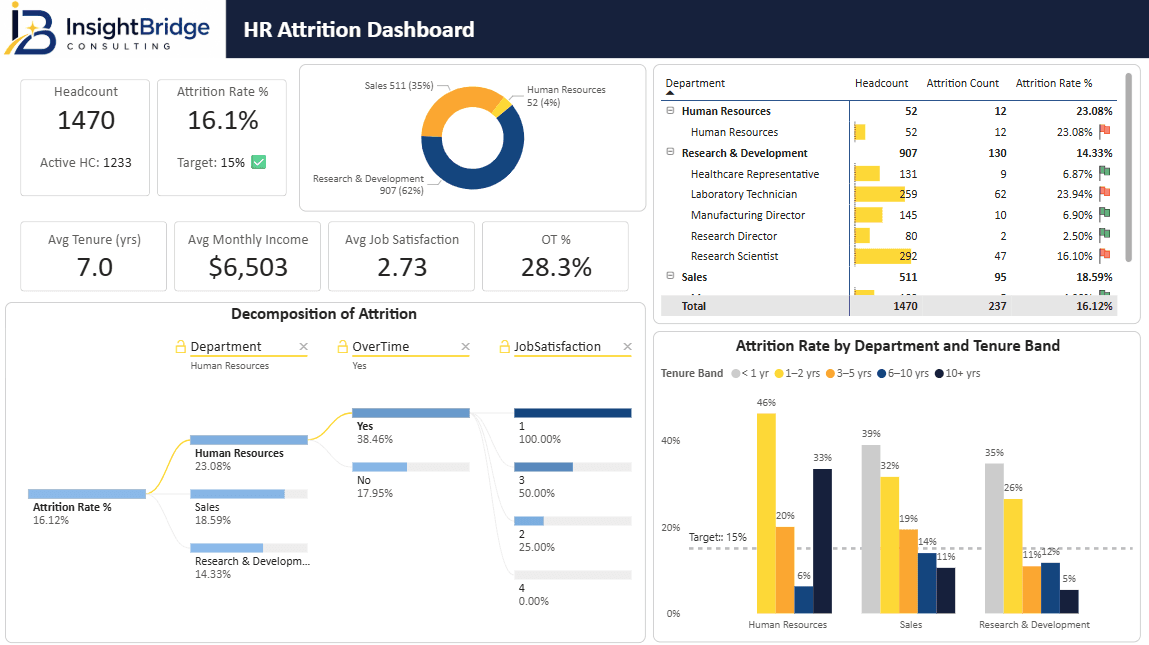Select JobSatisfaction 2 node at 25.00%

572,521
